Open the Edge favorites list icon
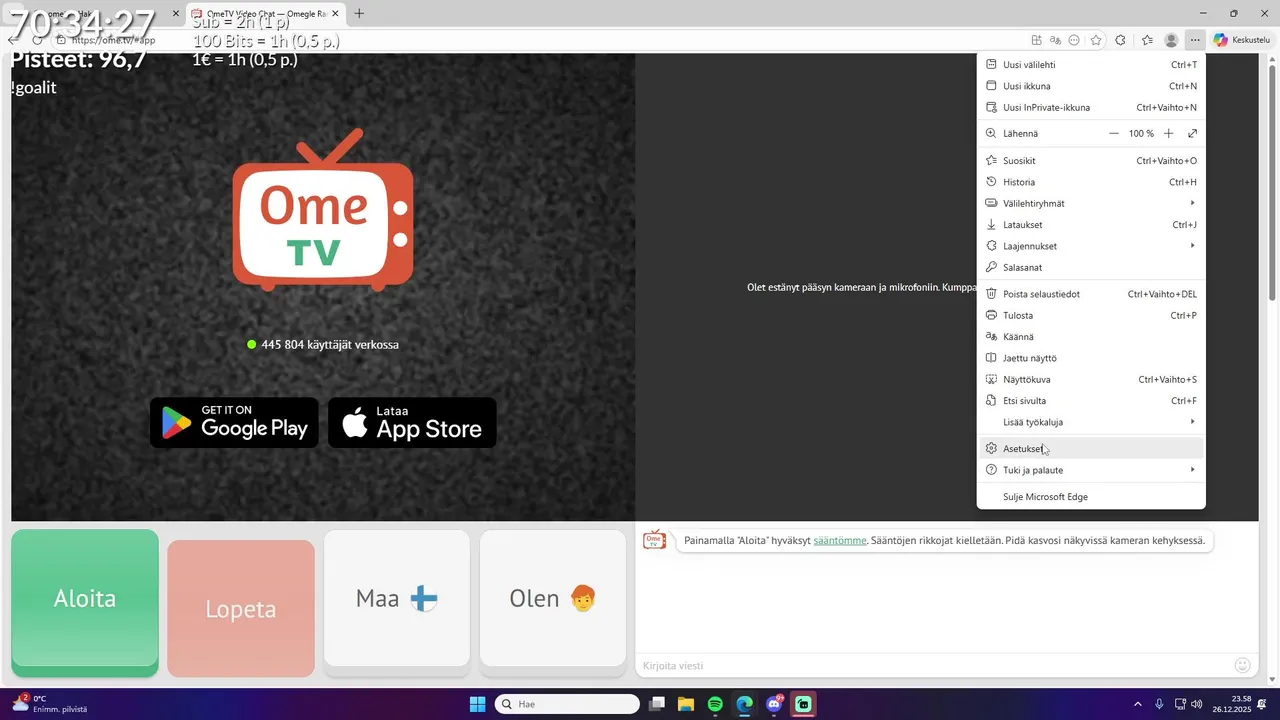 point(1148,40)
